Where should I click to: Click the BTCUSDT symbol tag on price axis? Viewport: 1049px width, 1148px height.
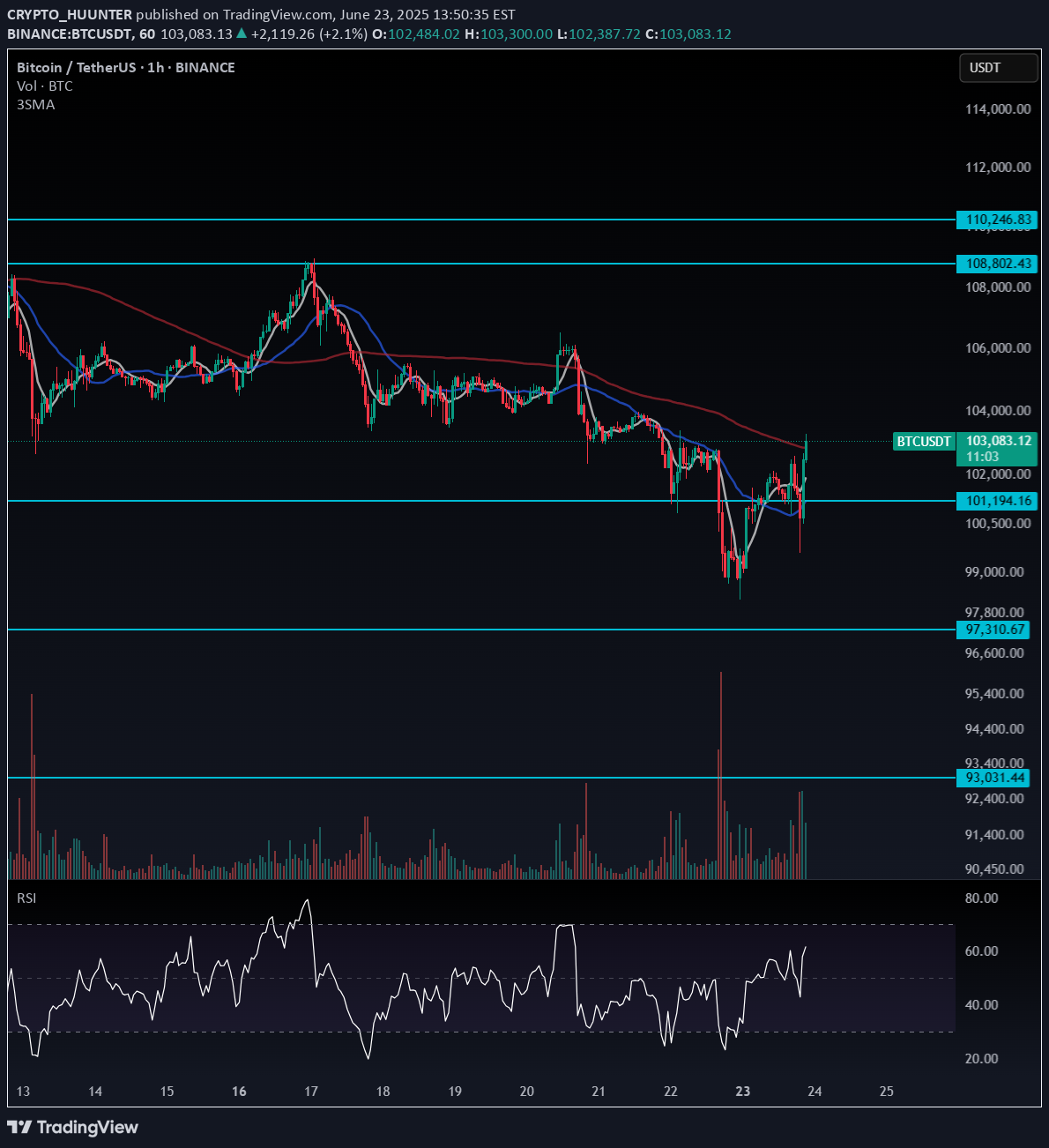924,441
